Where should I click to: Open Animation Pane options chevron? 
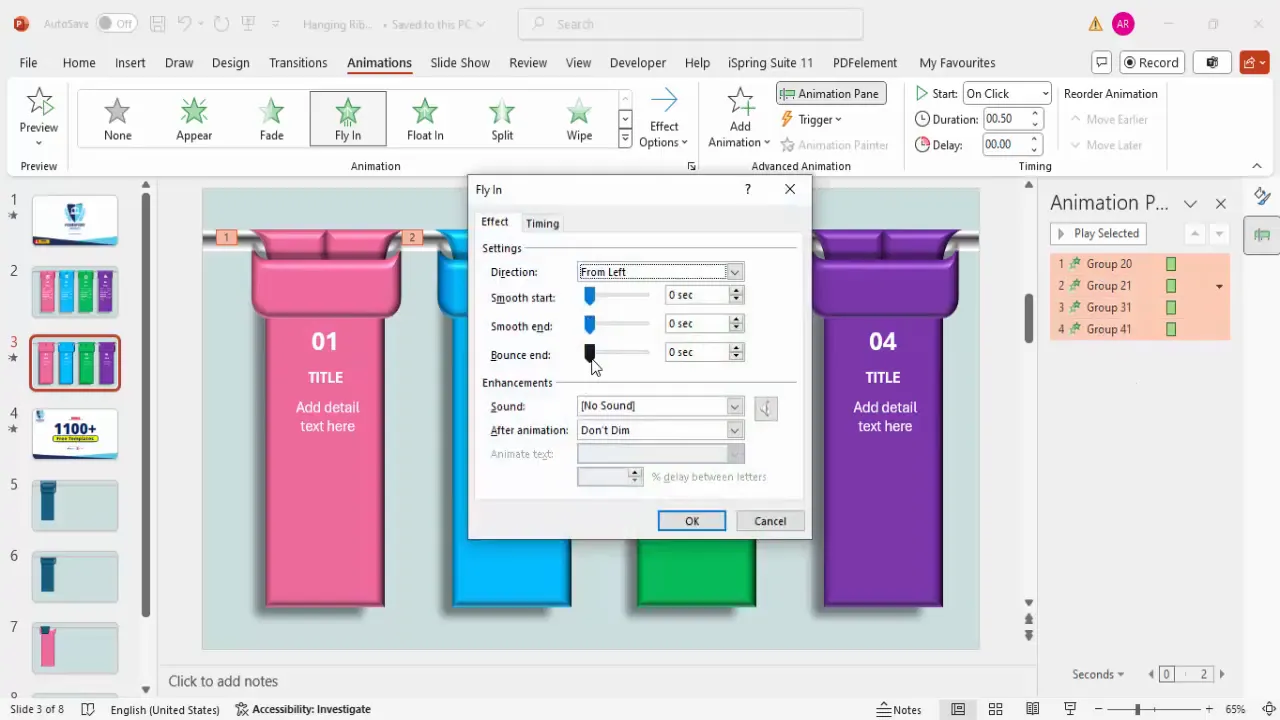tap(1190, 203)
